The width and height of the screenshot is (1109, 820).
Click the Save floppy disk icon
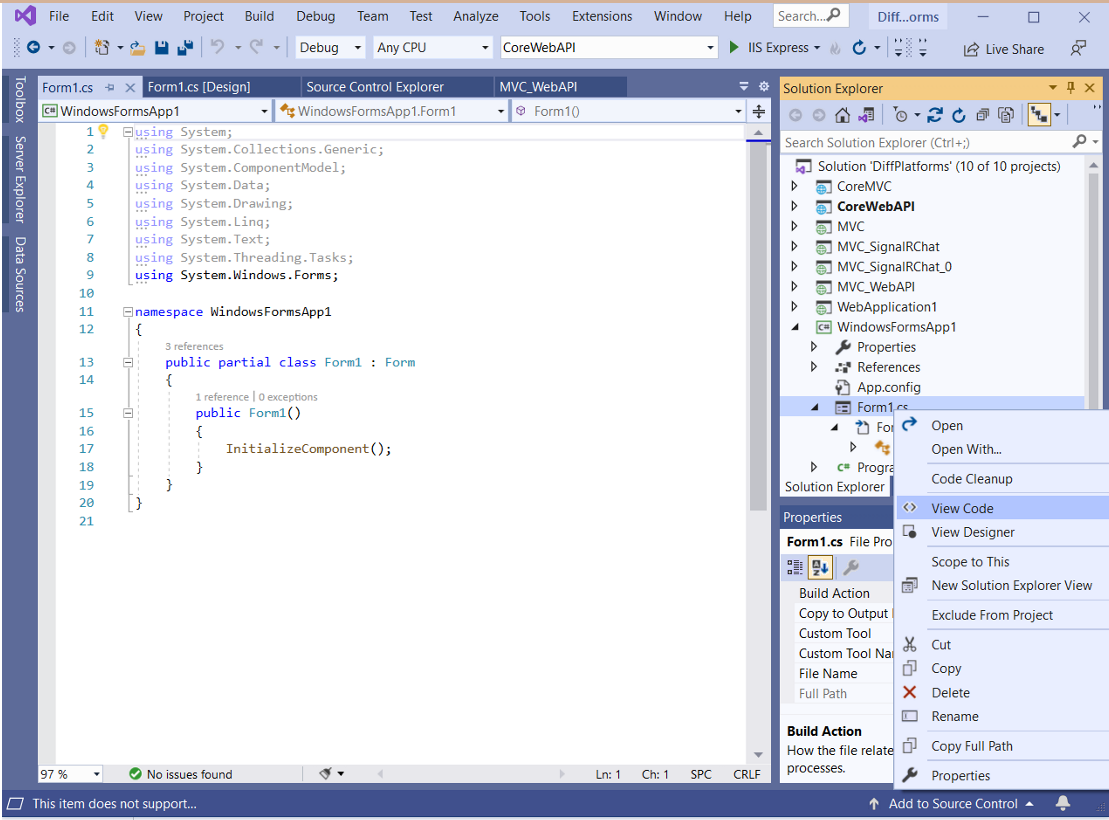point(164,47)
